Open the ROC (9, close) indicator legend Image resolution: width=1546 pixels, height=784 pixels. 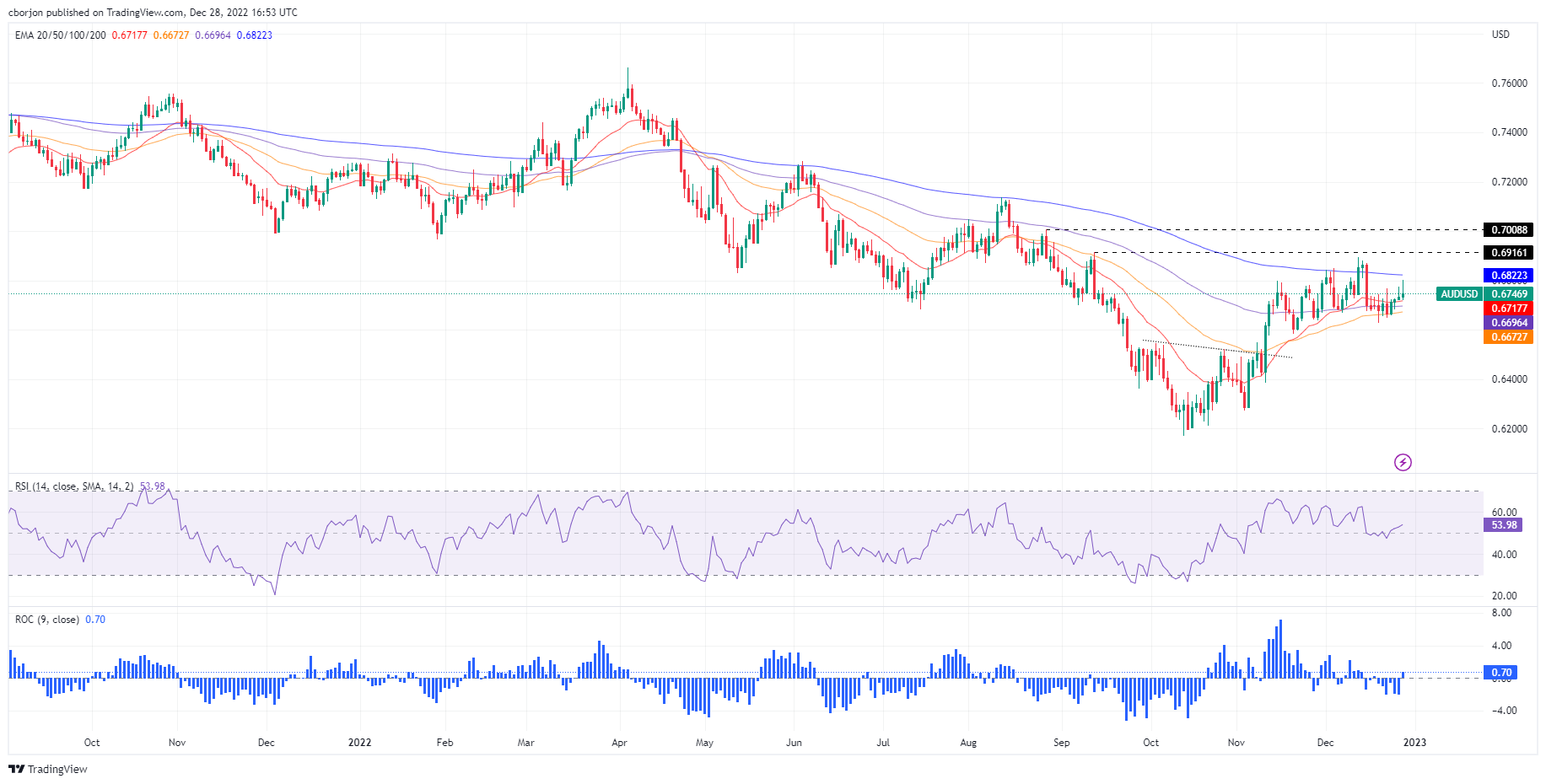click(47, 620)
